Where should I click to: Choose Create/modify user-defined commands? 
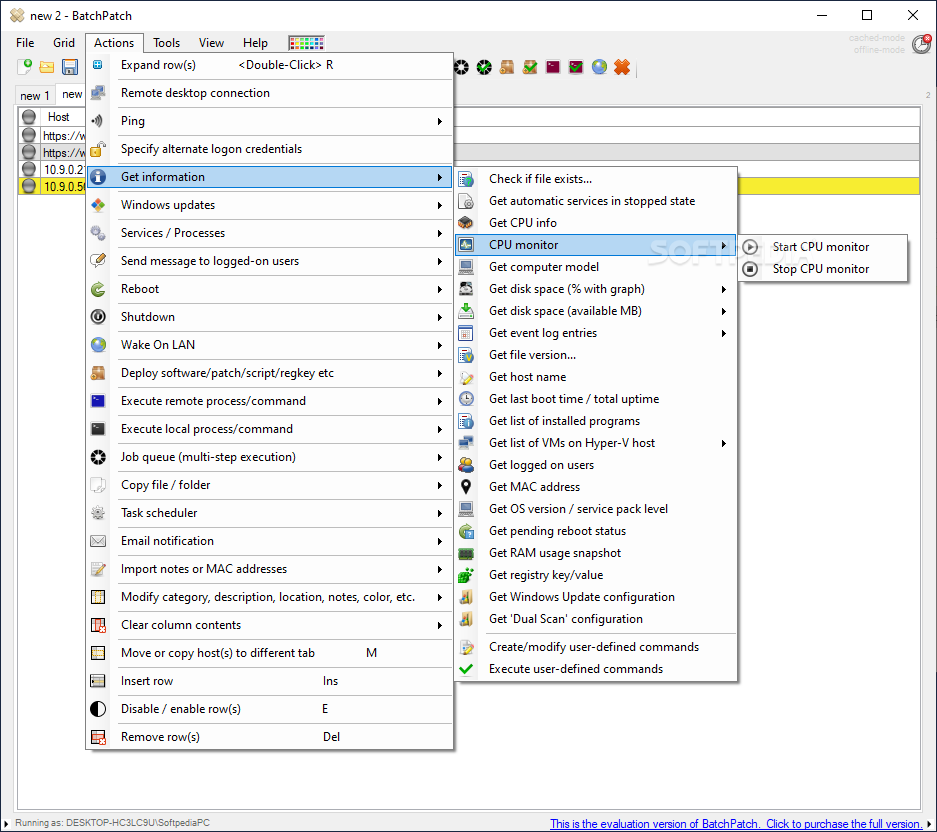click(x=596, y=647)
